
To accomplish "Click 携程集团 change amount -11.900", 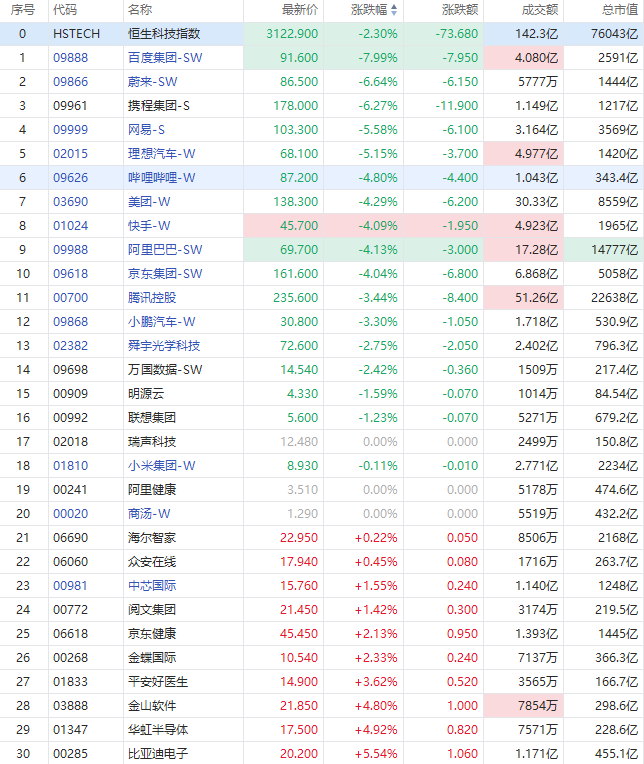I will [x=457, y=106].
